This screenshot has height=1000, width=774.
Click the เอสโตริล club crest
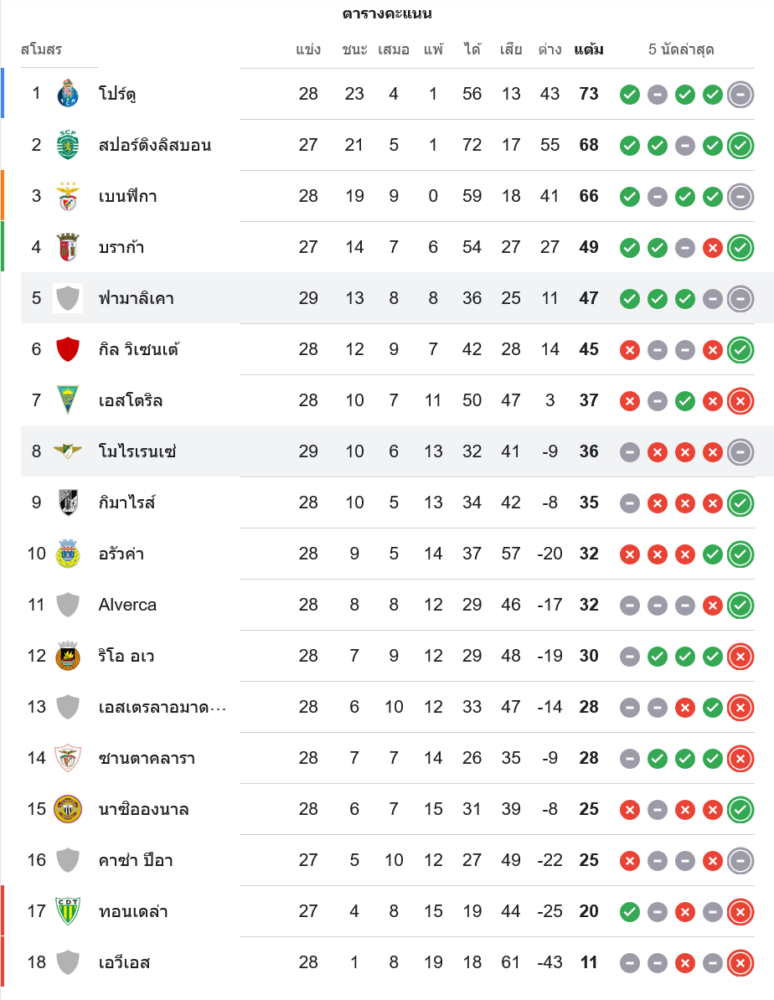(x=68, y=400)
